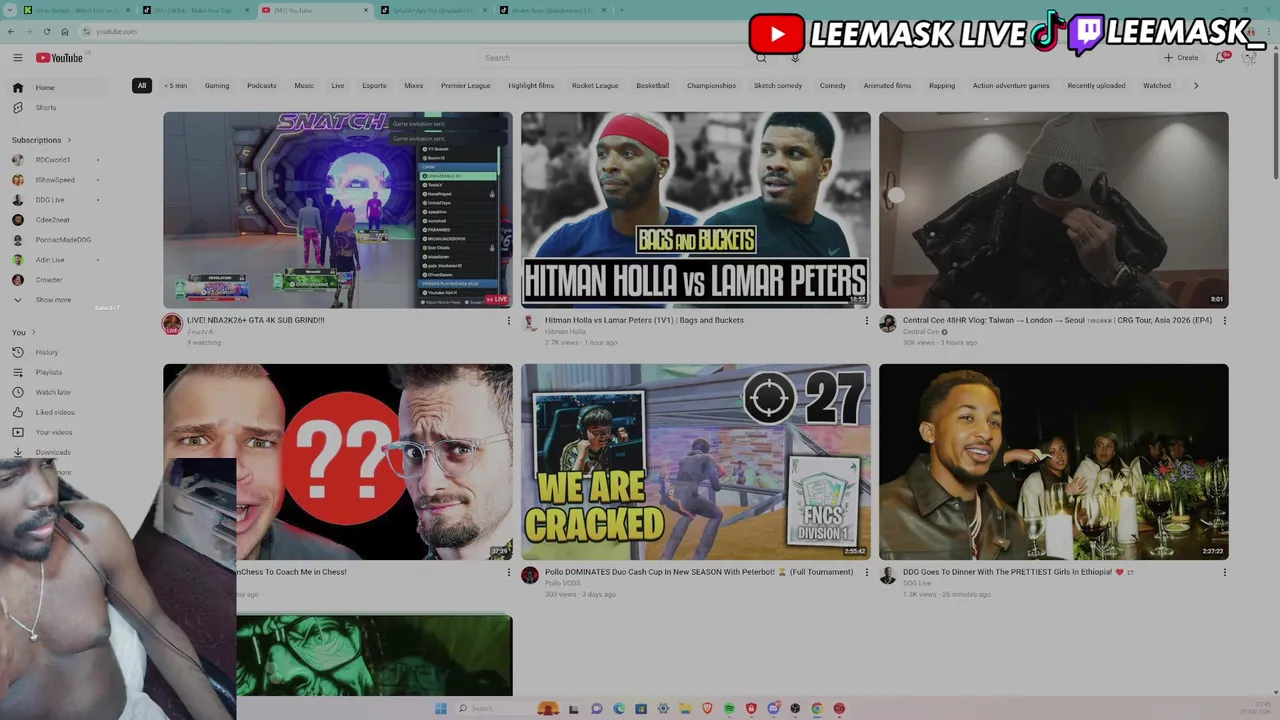Start voice search with the microphone icon
This screenshot has height=720, width=1280.
(795, 58)
